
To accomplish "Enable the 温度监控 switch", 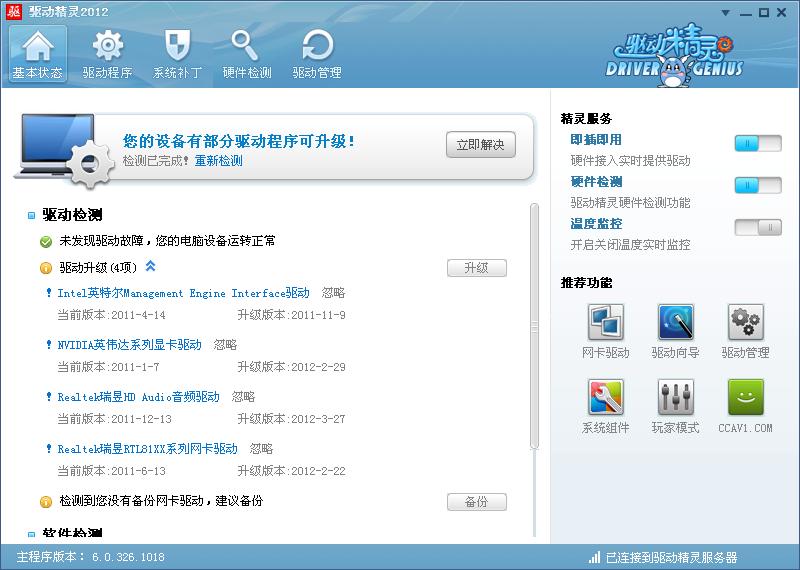I will coord(758,227).
